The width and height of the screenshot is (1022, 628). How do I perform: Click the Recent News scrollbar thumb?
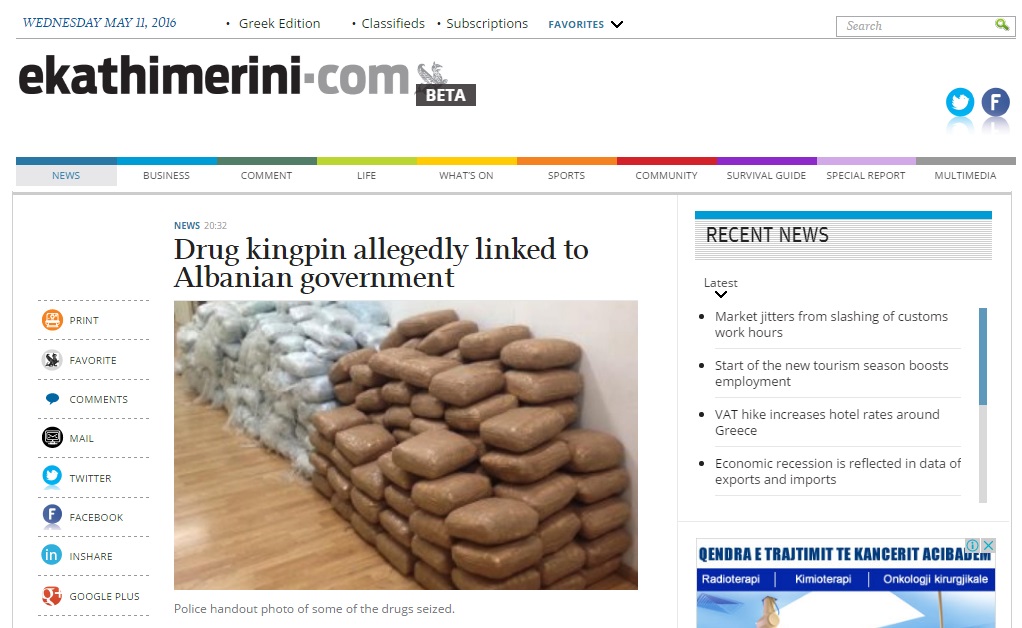pyautogui.click(x=983, y=356)
